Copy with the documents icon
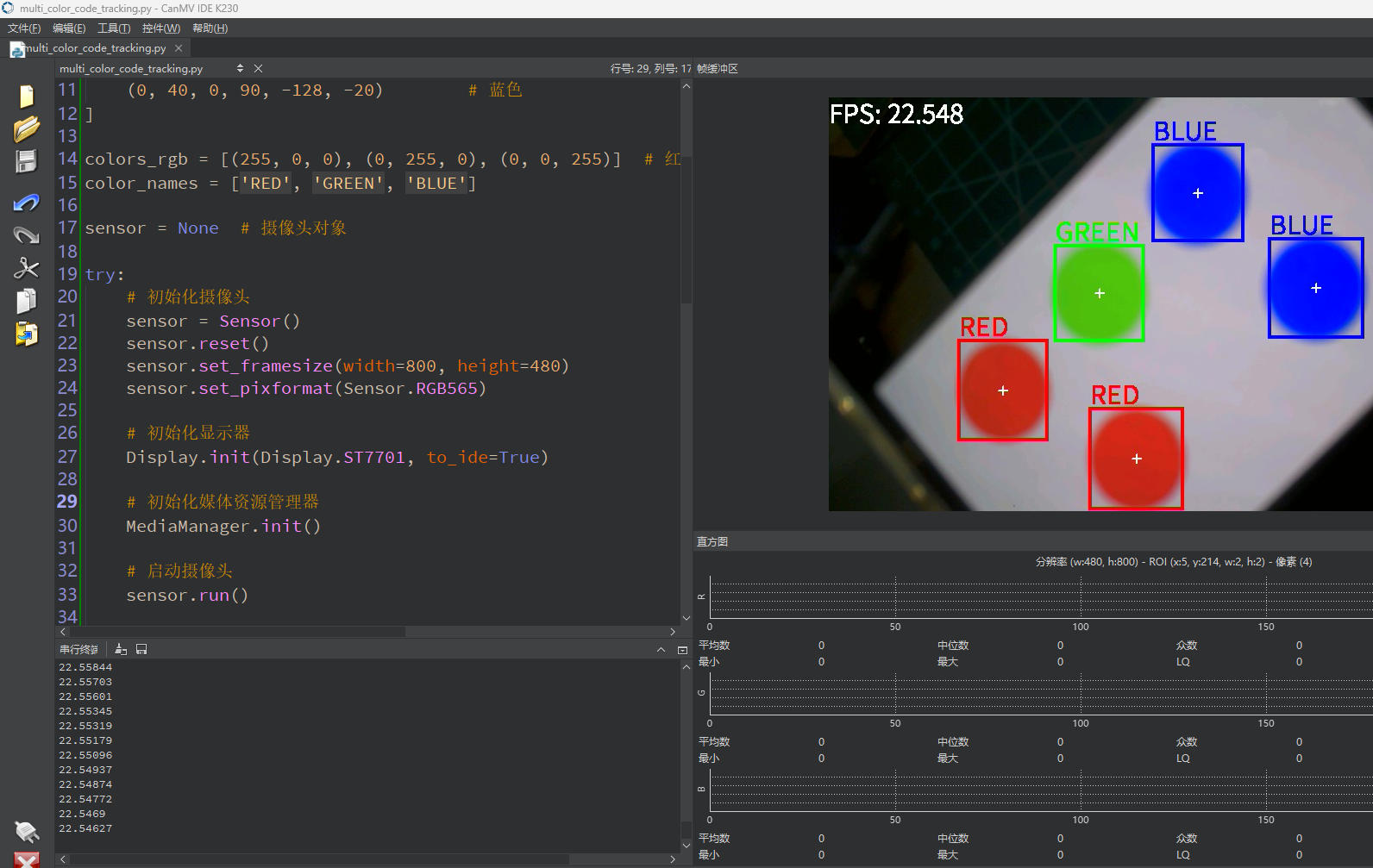 coord(26,301)
